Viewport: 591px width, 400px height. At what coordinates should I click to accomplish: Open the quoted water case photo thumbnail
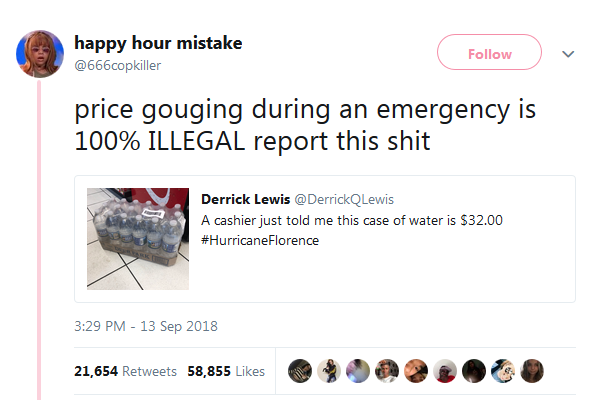pyautogui.click(x=138, y=239)
